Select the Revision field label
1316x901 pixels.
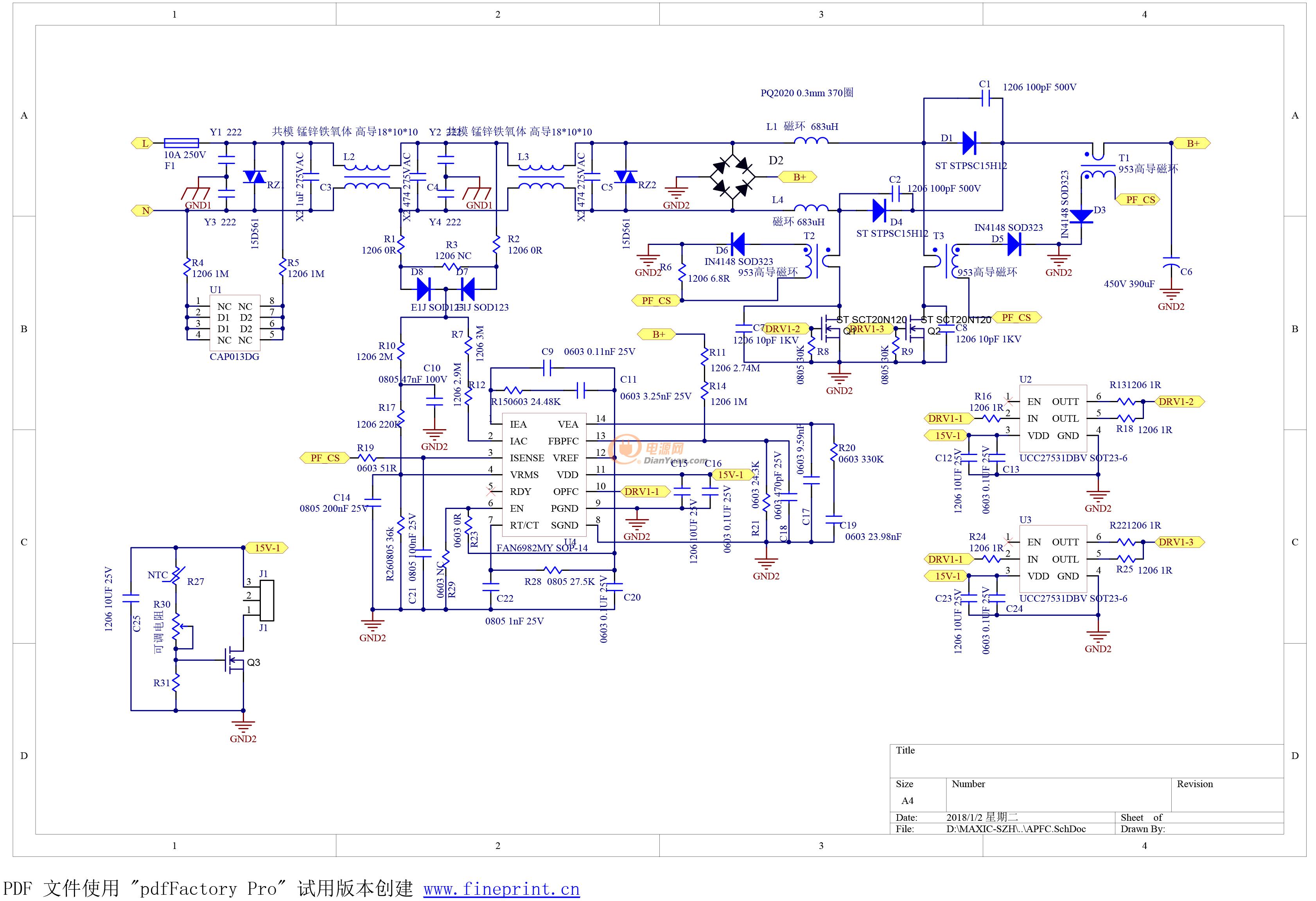(1195, 784)
